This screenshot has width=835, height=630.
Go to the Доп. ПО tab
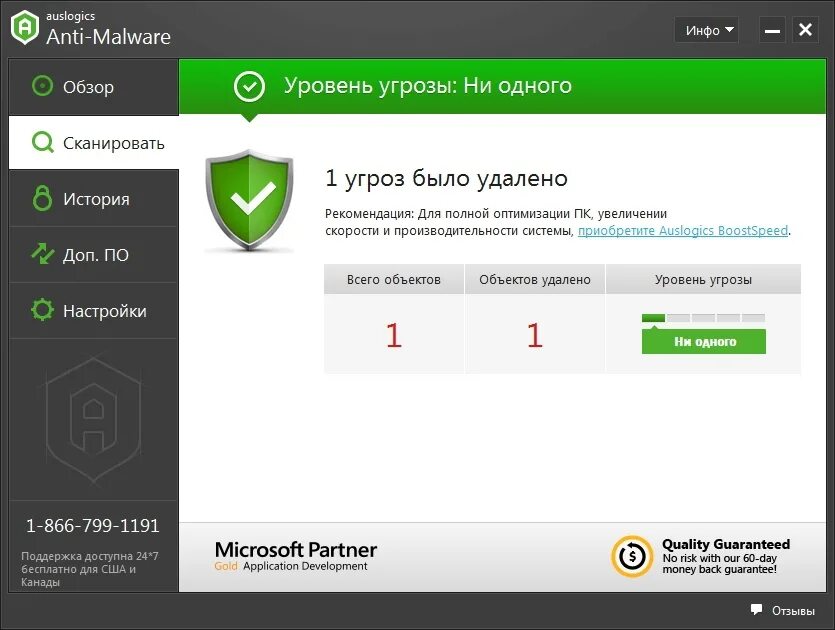[94, 254]
